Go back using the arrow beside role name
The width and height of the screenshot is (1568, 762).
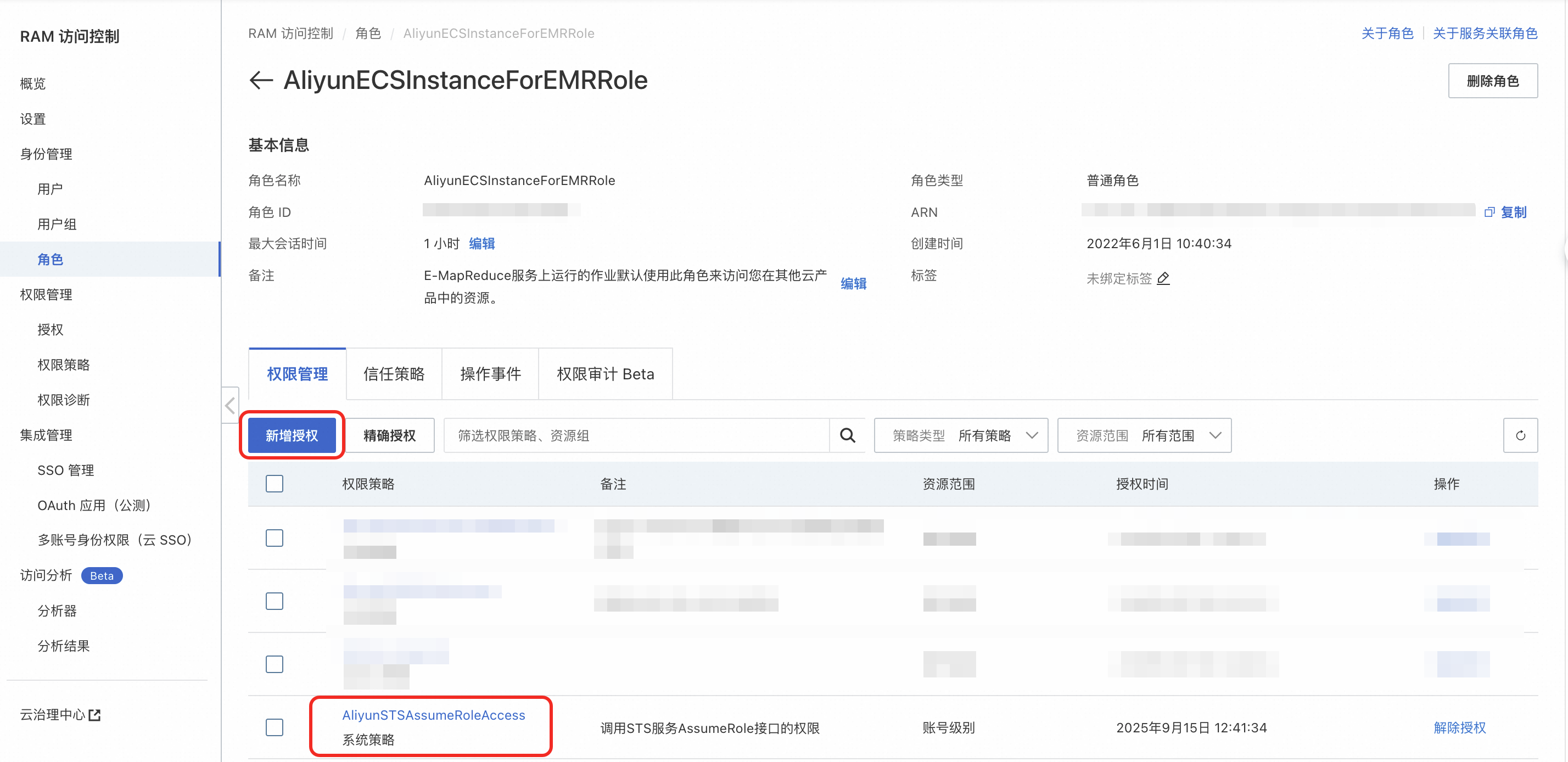coord(261,80)
